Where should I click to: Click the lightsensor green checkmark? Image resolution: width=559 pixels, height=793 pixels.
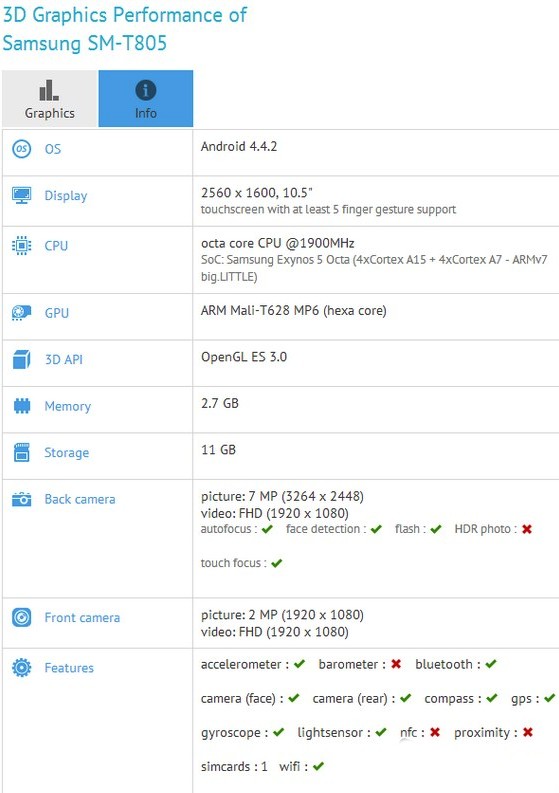click(381, 732)
